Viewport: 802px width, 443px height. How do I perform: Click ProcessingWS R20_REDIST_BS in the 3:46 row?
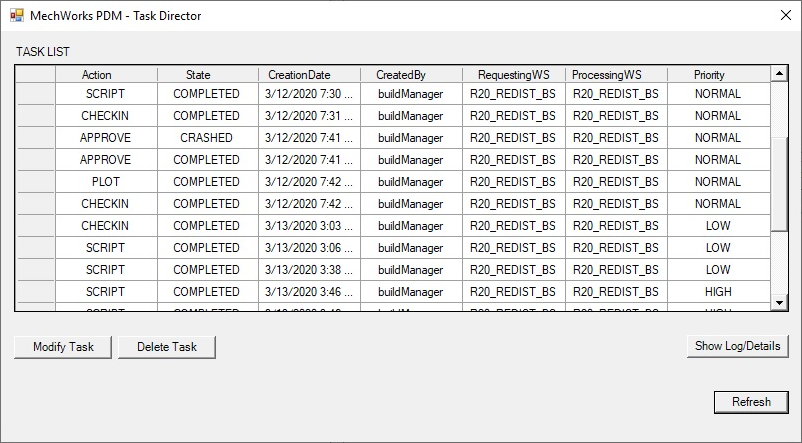(x=616, y=292)
